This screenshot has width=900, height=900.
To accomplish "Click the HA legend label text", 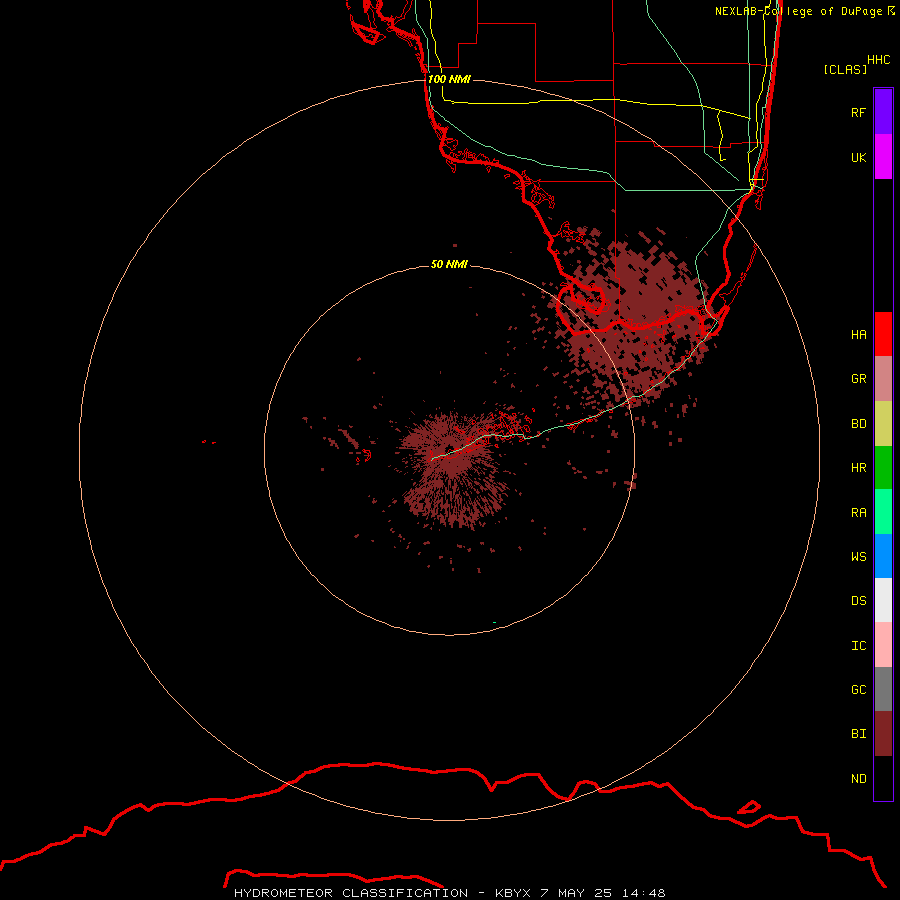I will tap(859, 334).
